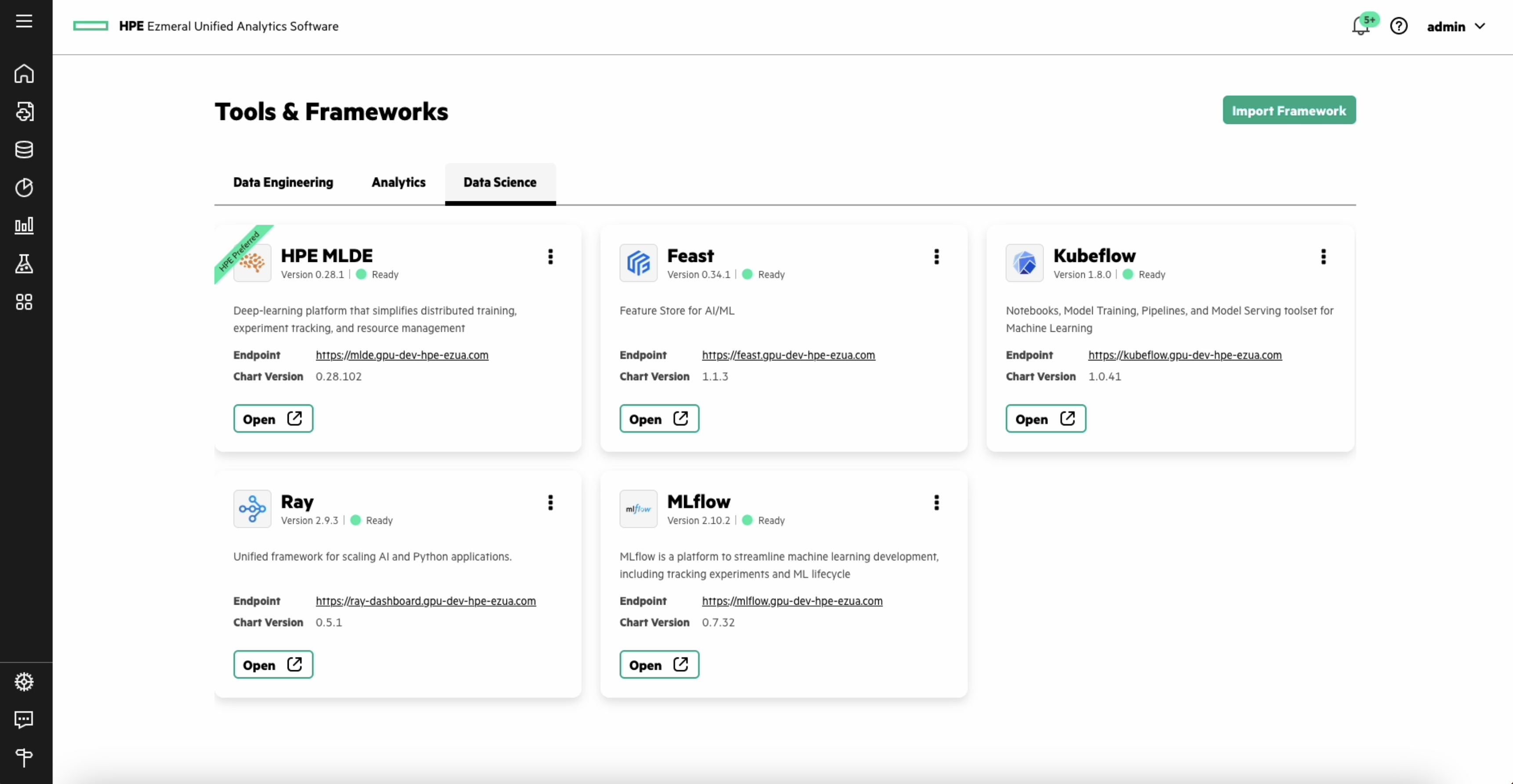This screenshot has width=1513, height=784.
Task: Click Open button on Feast card
Action: click(x=659, y=419)
